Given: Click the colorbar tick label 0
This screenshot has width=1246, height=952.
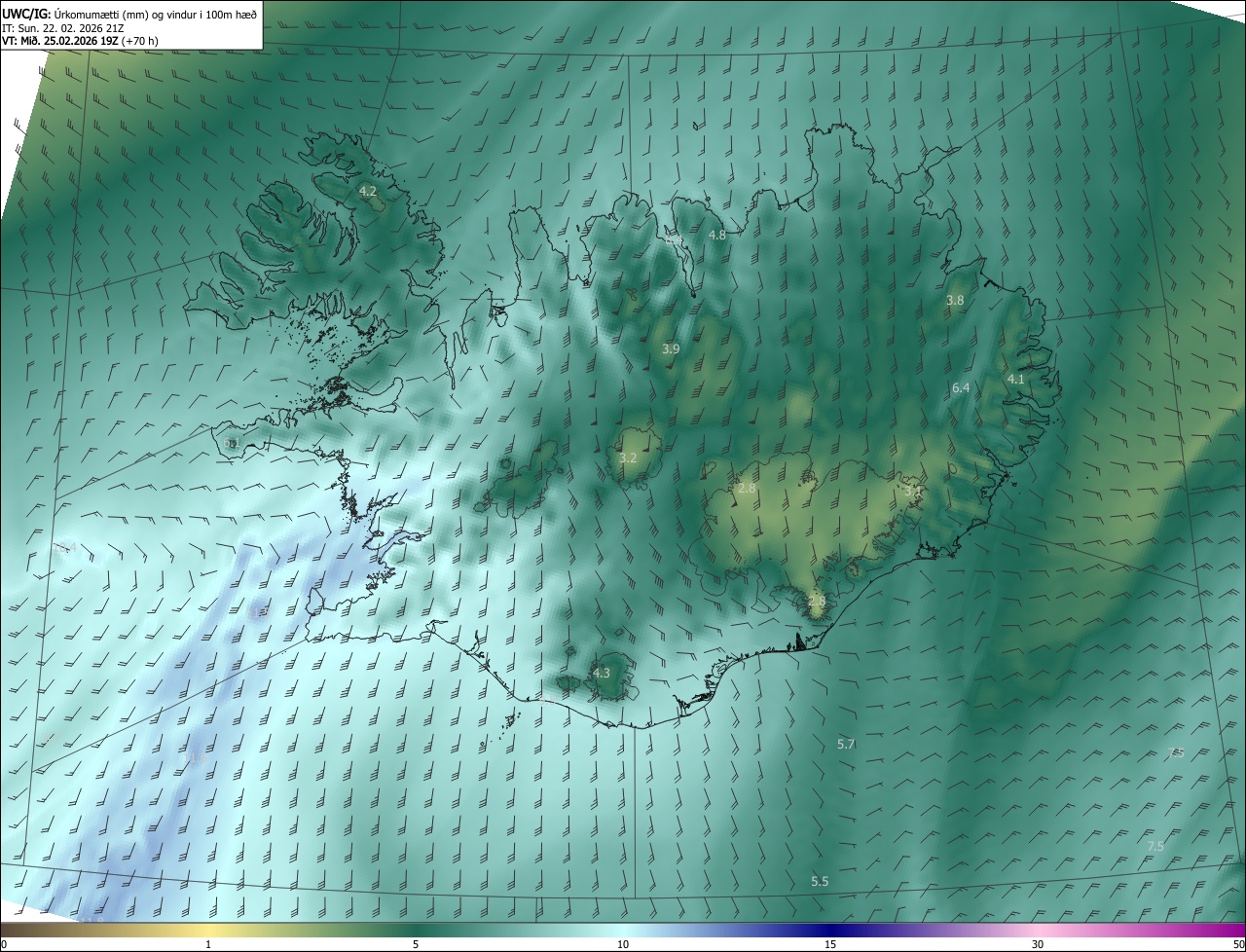Looking at the screenshot, I should (x=4, y=944).
